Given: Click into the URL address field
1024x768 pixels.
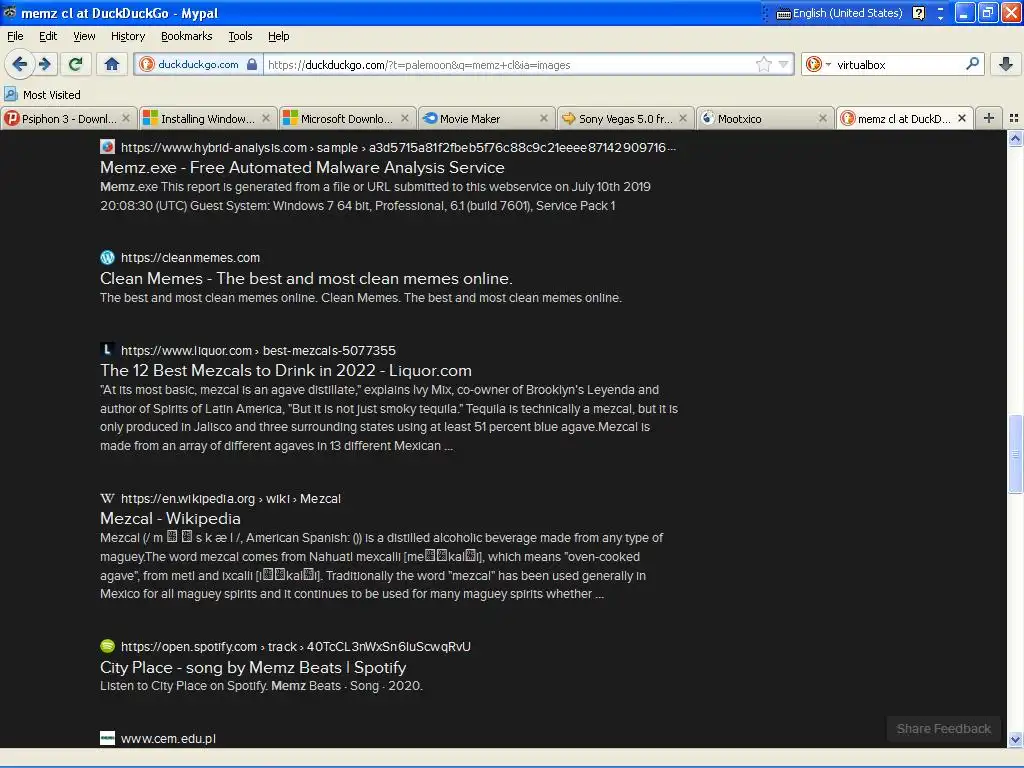Looking at the screenshot, I should click(x=509, y=65).
